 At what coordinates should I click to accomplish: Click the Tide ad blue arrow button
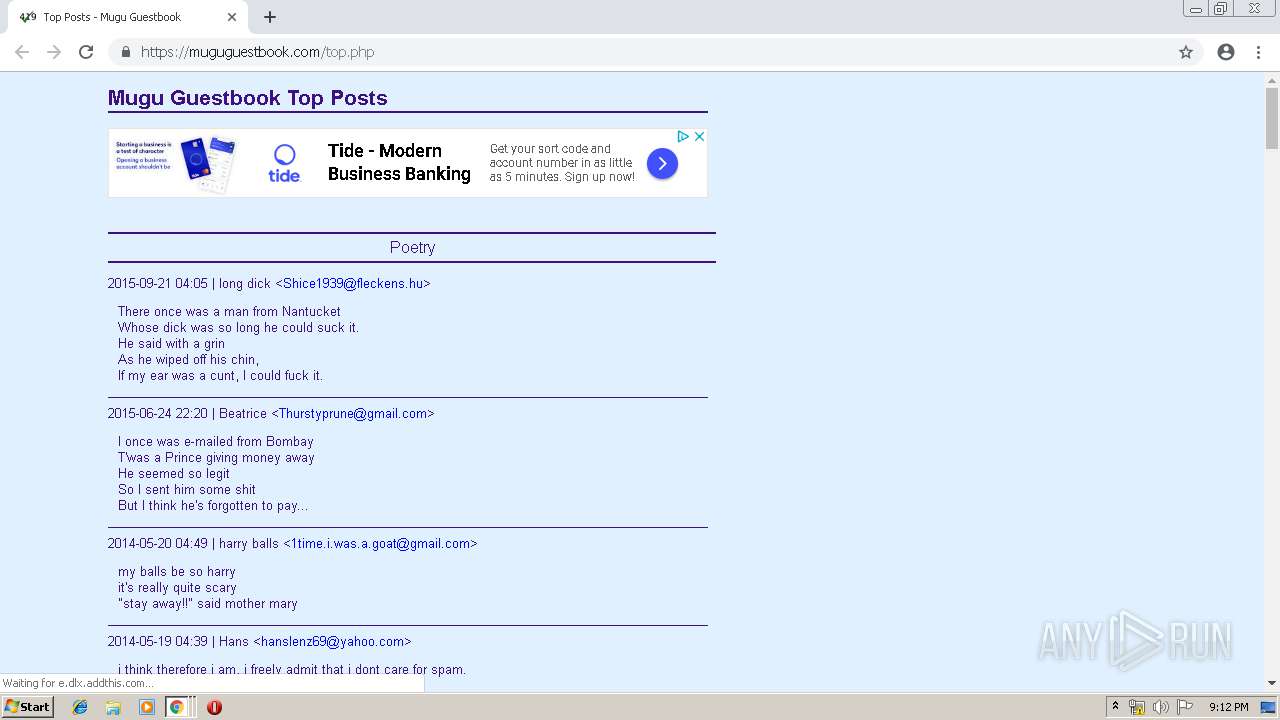tap(662, 163)
